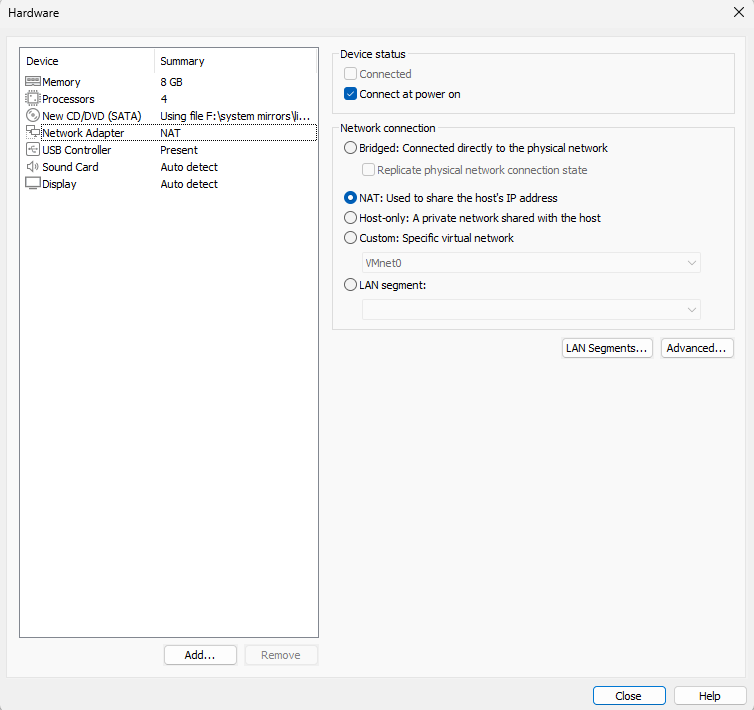
Task: Open Help for hardware settings
Action: 710,696
